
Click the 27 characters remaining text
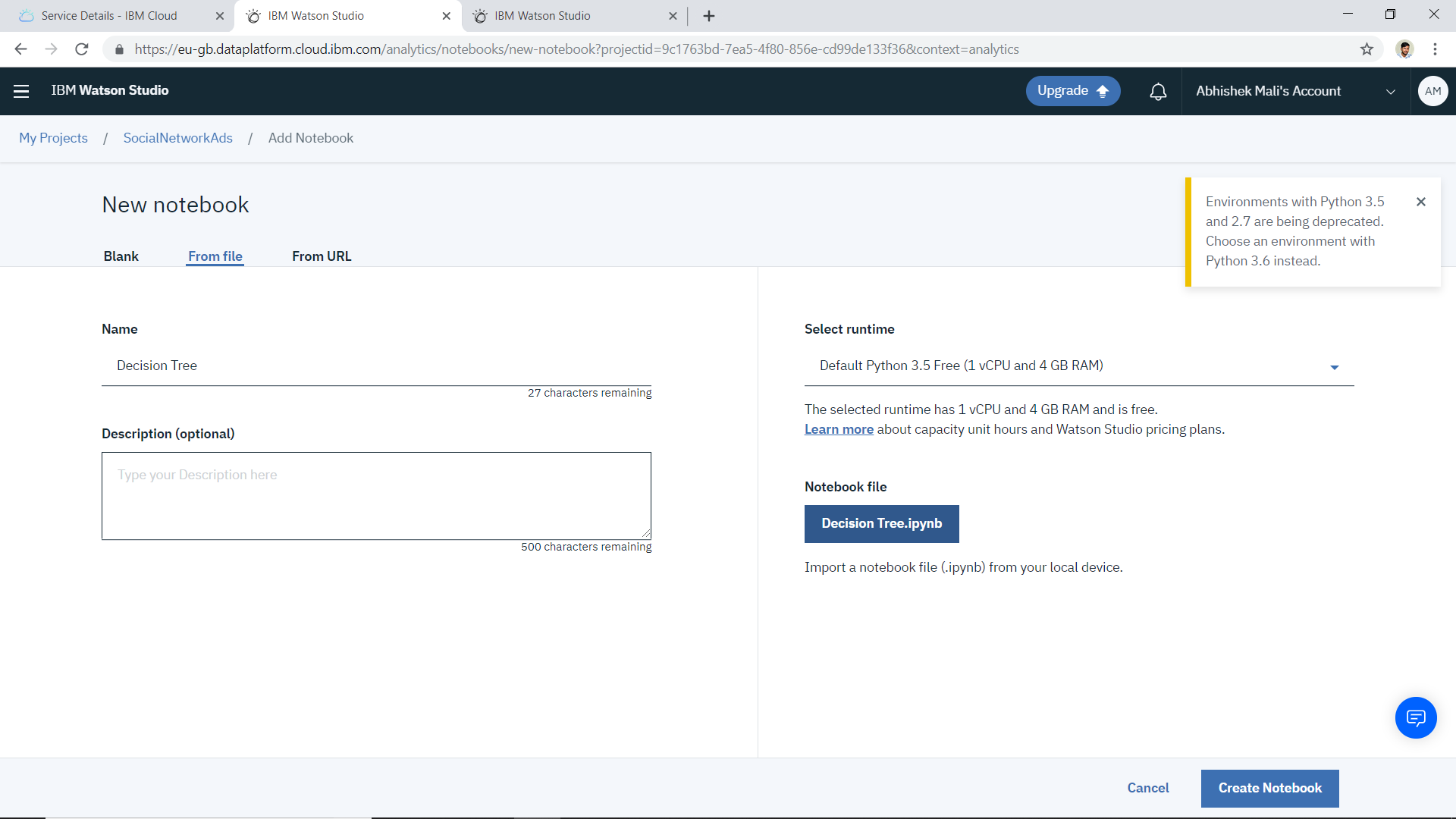click(x=590, y=393)
